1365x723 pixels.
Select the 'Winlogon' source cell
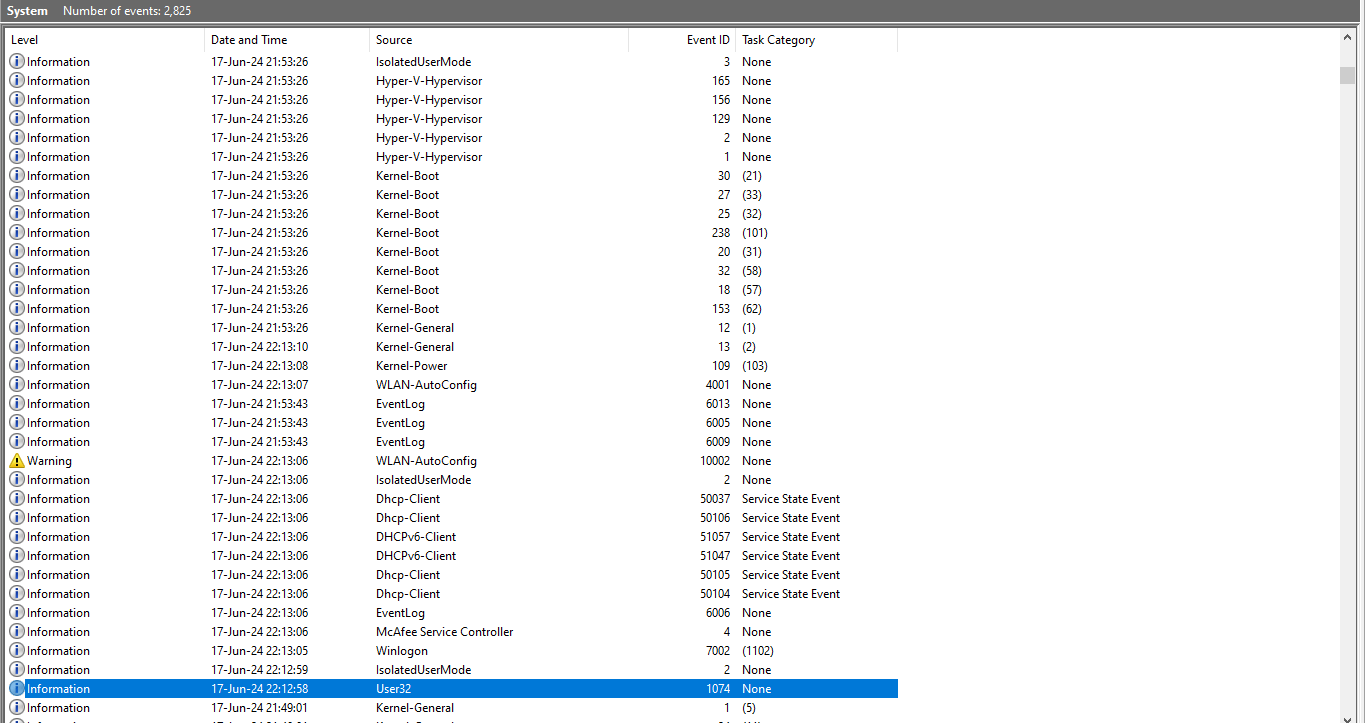point(402,651)
